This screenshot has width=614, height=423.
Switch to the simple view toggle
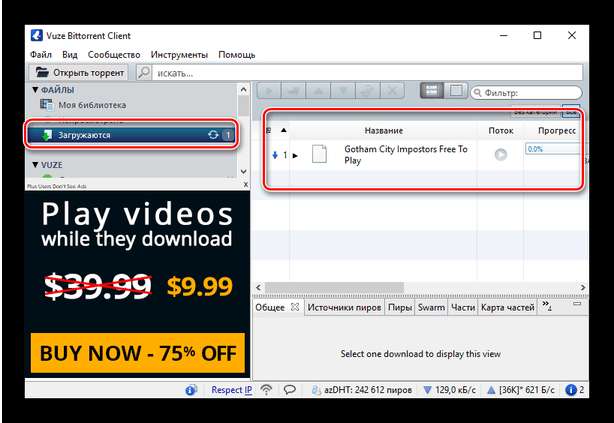tap(456, 92)
